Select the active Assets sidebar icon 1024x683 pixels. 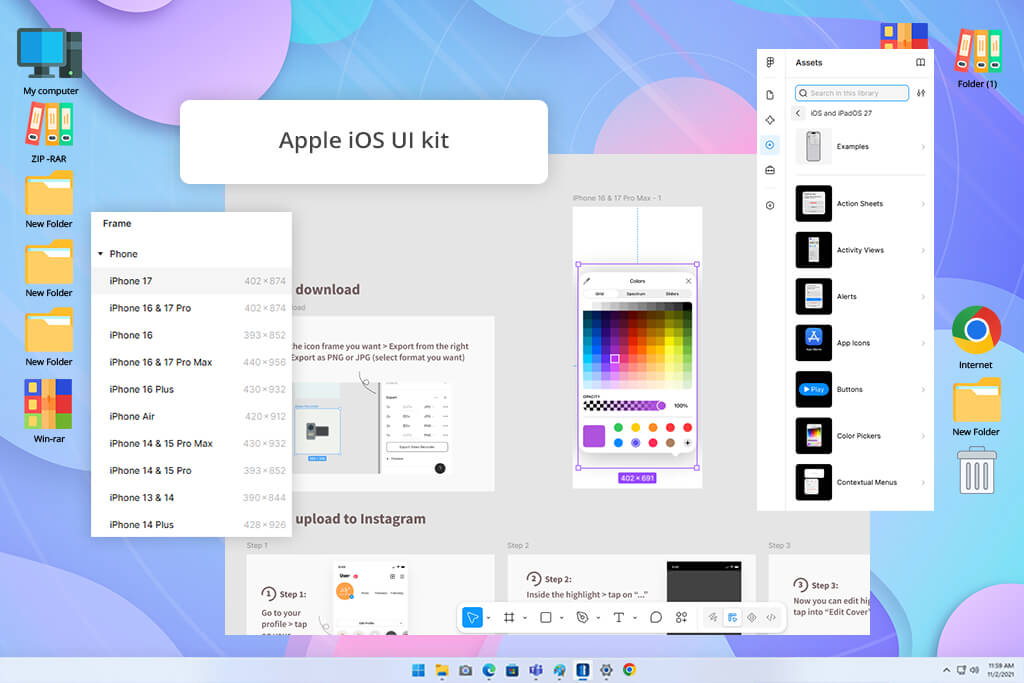(771, 145)
